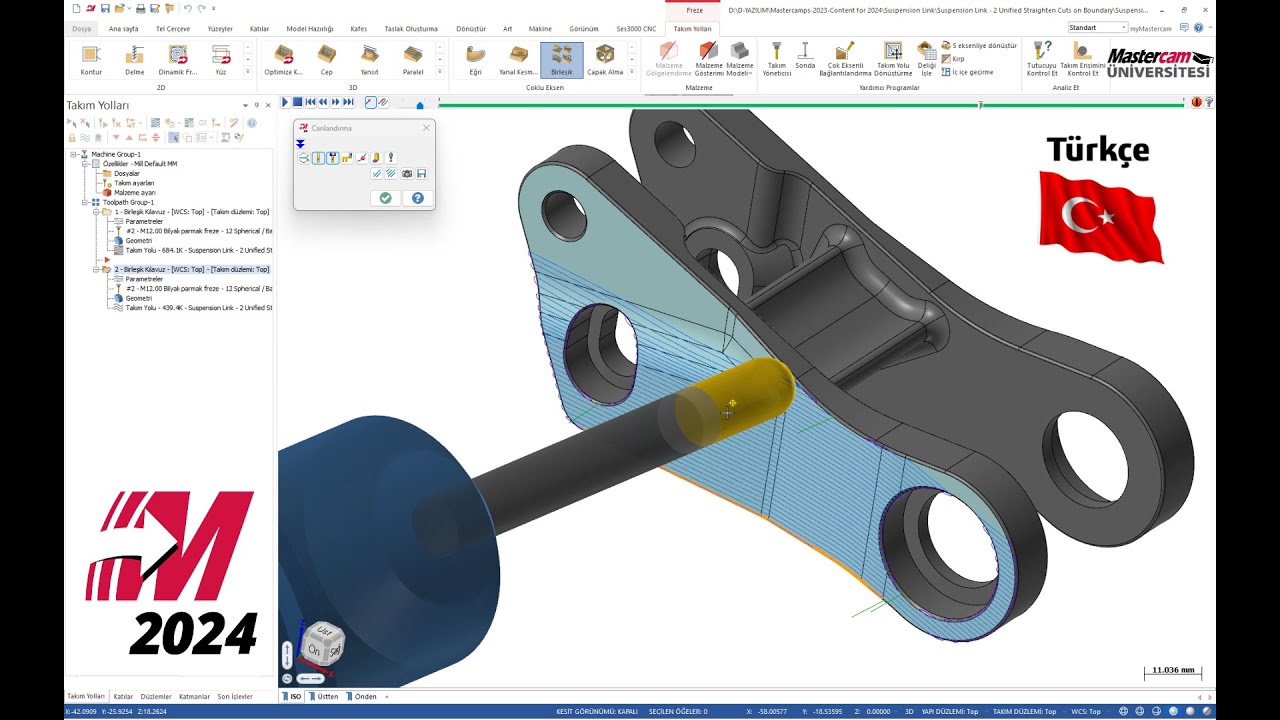
Task: Choose the Delme drilling toolpath
Action: tap(135, 60)
